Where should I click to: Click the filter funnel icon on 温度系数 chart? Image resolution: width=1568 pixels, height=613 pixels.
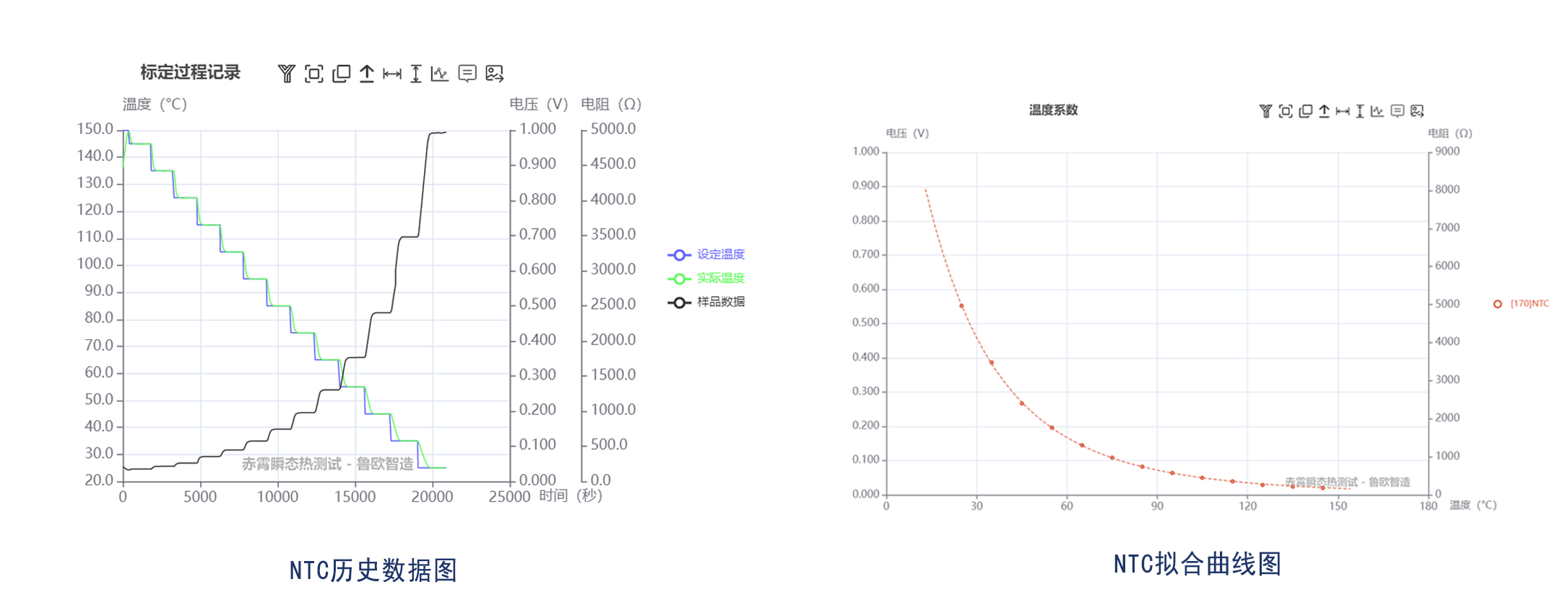coord(1265,111)
